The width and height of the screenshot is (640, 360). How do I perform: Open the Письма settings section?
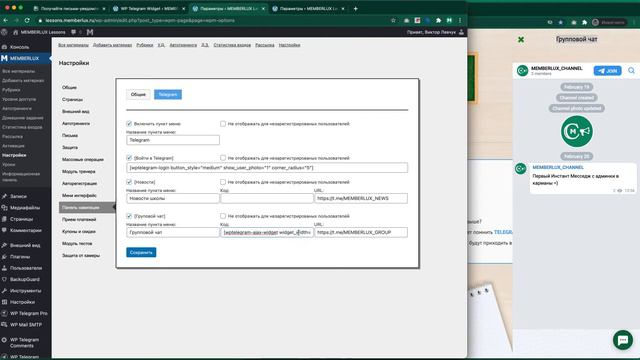coord(70,136)
